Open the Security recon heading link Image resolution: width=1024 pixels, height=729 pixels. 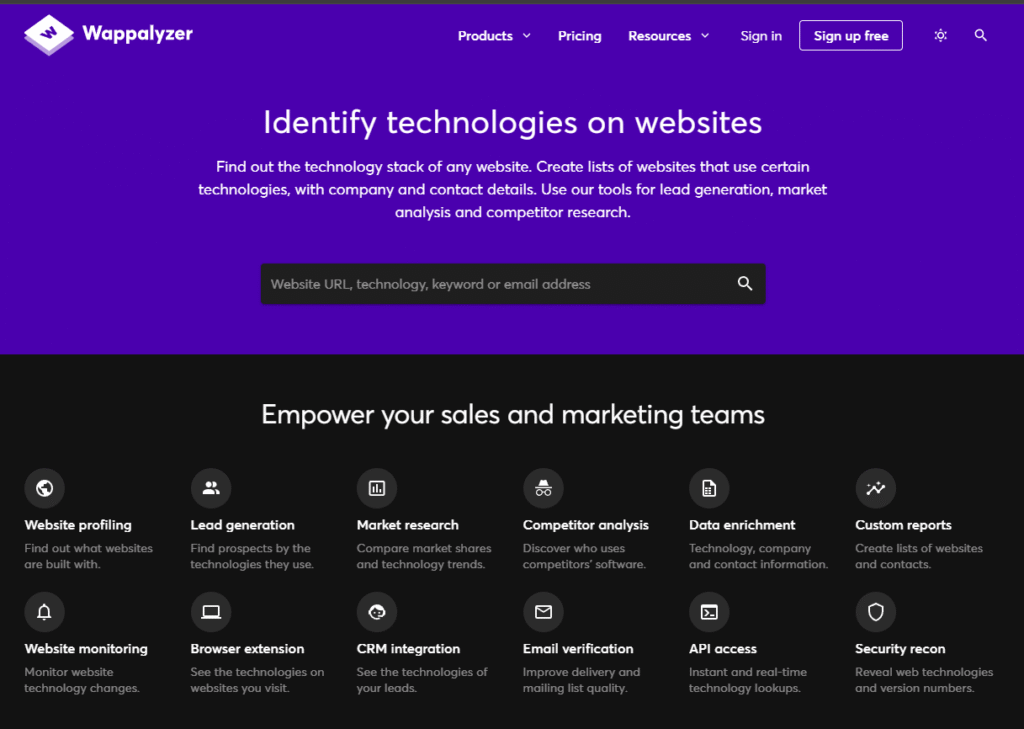(900, 649)
